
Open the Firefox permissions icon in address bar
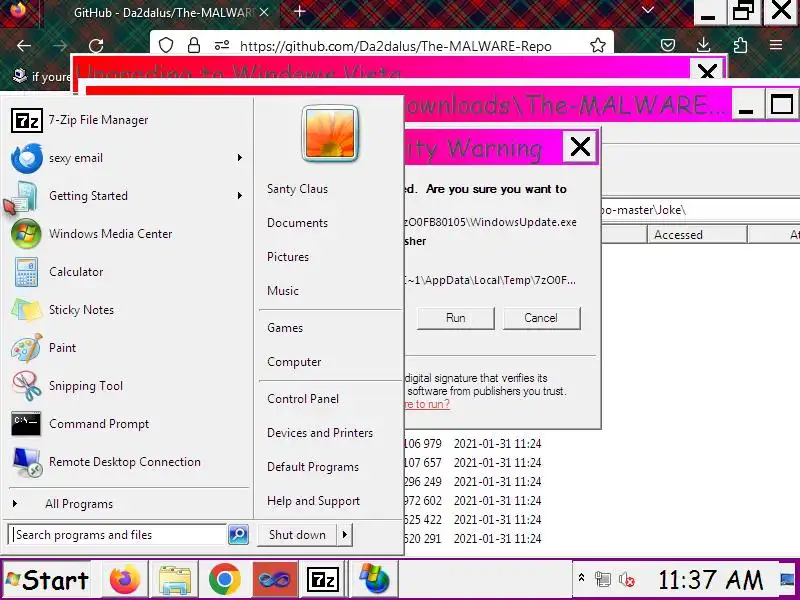tap(222, 46)
